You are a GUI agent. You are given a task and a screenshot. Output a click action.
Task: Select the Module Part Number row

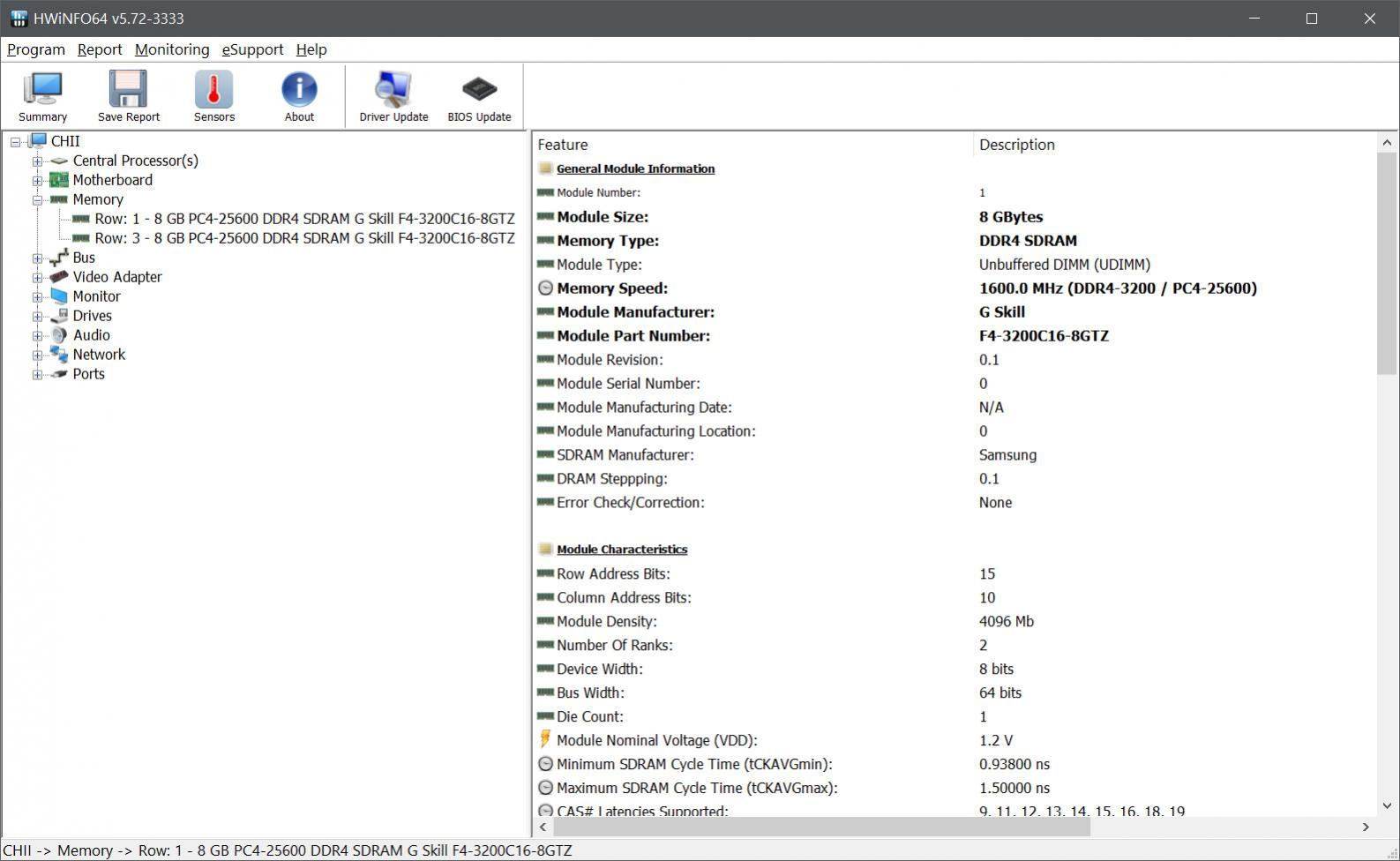(955, 336)
